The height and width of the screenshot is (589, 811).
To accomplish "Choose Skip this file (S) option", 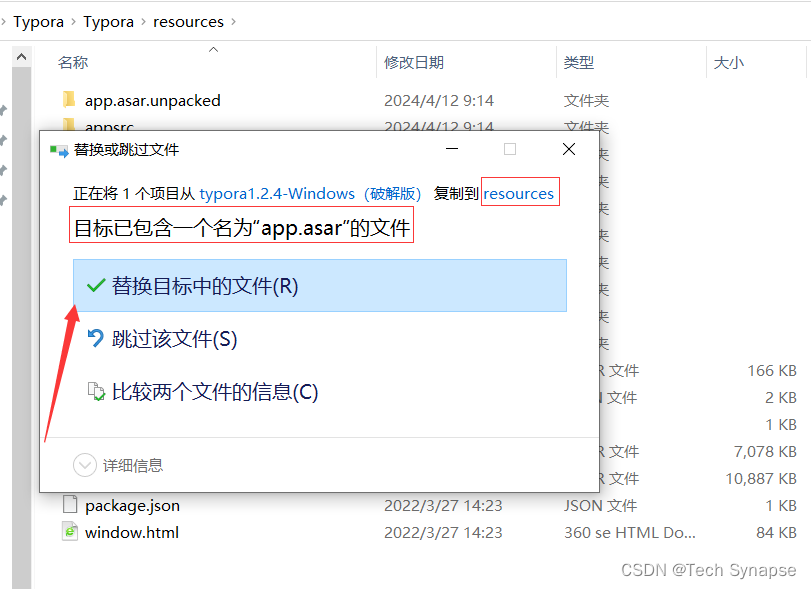I will pyautogui.click(x=174, y=339).
